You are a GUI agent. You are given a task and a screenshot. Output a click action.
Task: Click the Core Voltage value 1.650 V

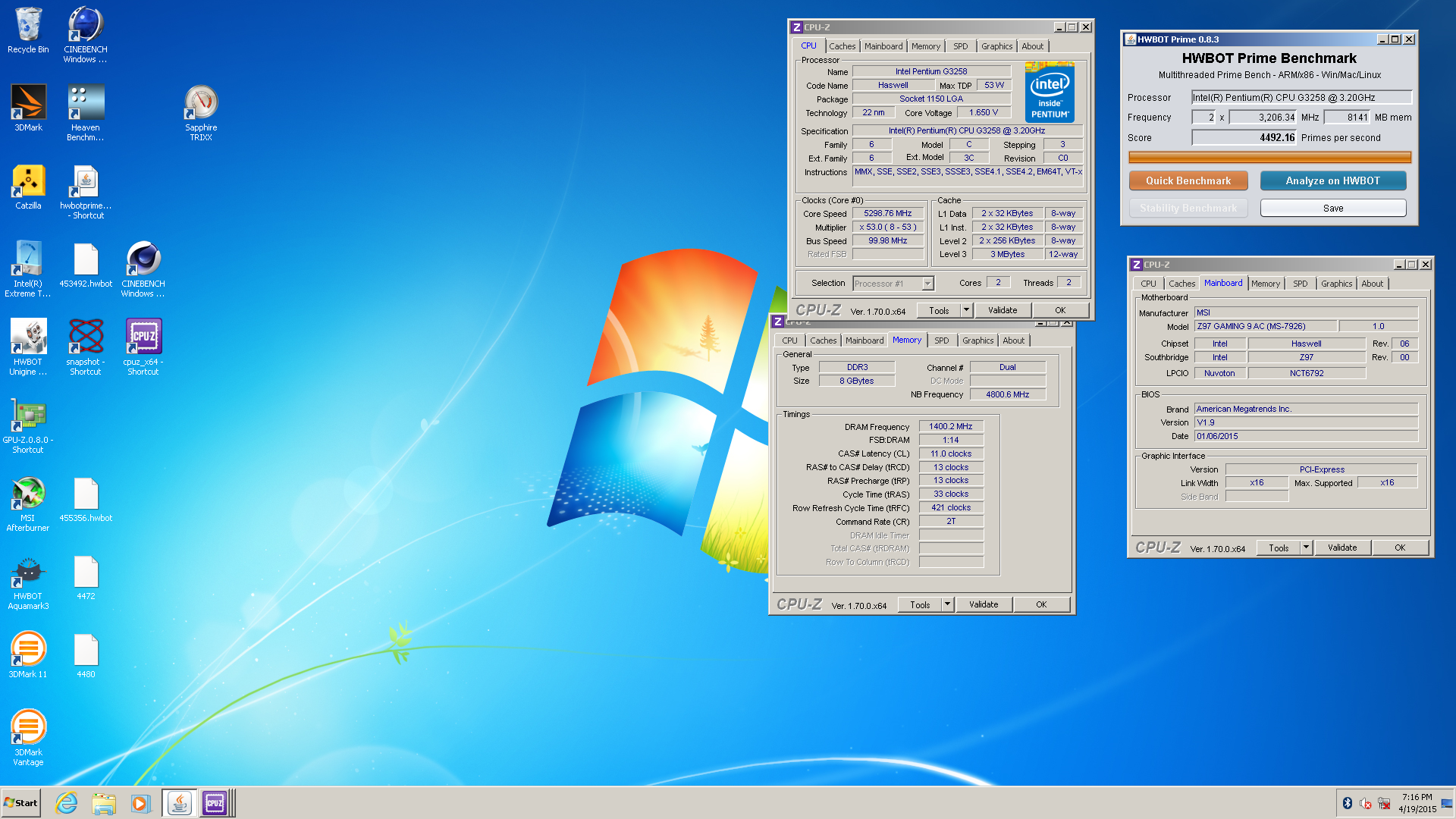tap(984, 112)
